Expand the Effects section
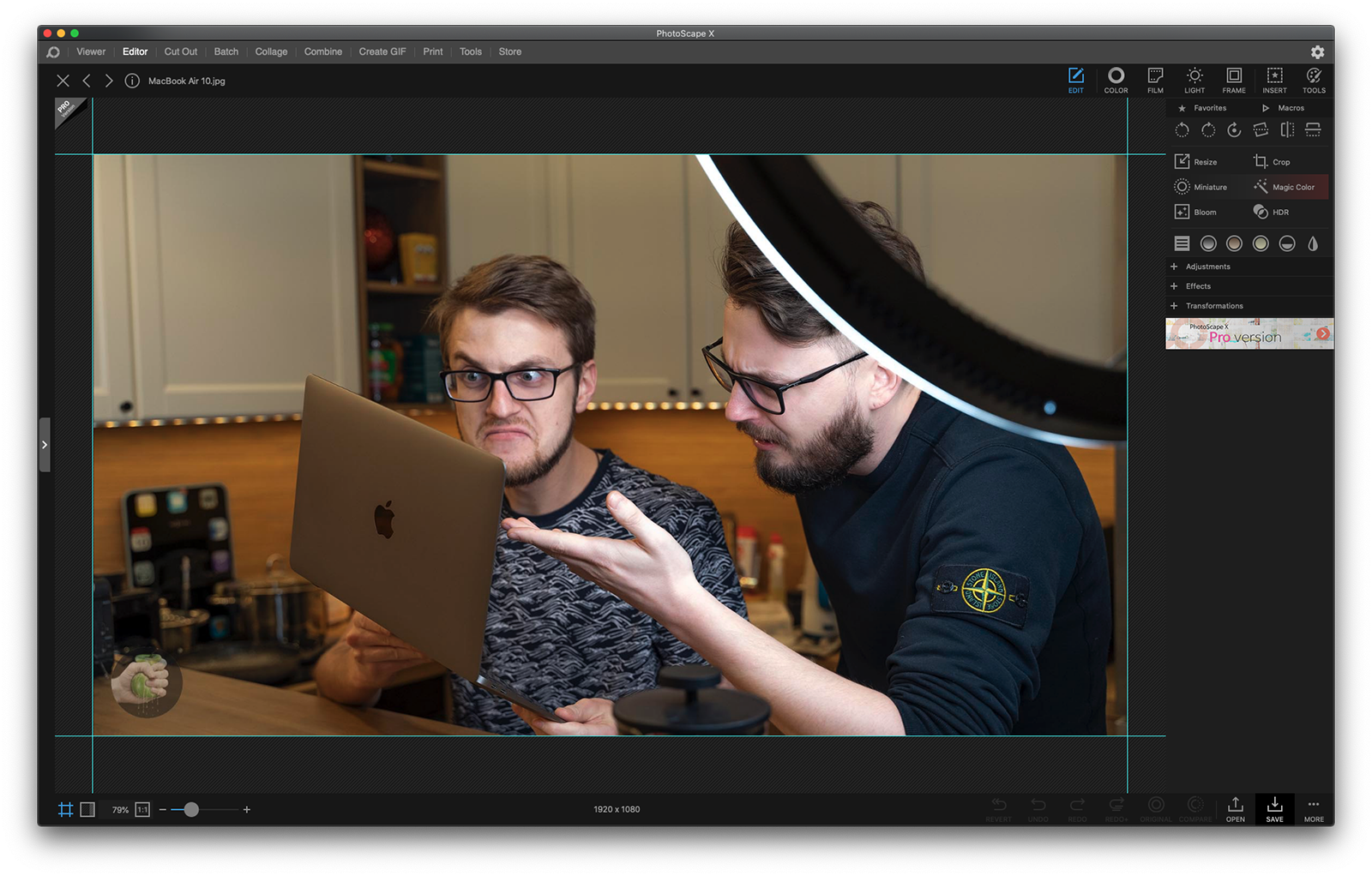This screenshot has height=876, width=1372. pyautogui.click(x=1197, y=286)
